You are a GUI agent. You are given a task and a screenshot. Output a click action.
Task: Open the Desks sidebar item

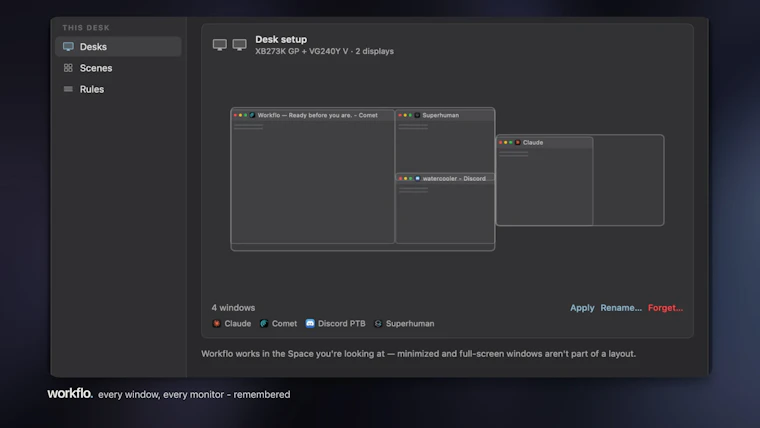tap(118, 47)
